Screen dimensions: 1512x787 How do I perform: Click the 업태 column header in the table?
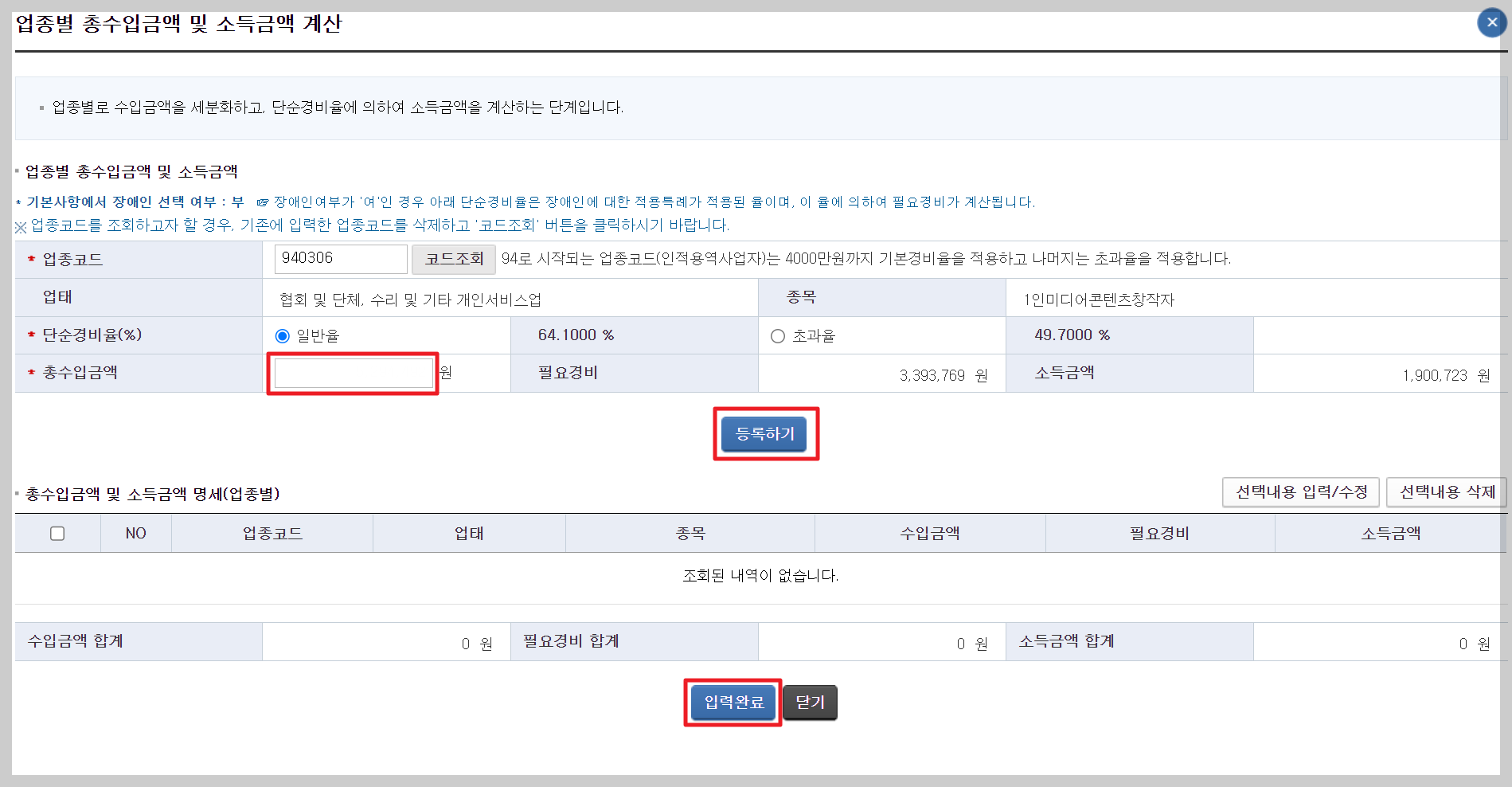(x=469, y=534)
